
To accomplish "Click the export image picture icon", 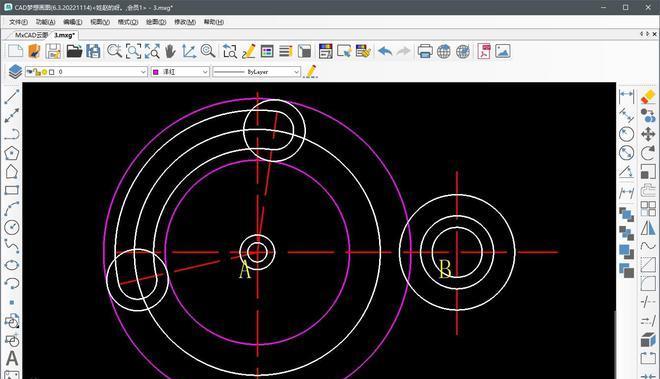I will (x=503, y=51).
